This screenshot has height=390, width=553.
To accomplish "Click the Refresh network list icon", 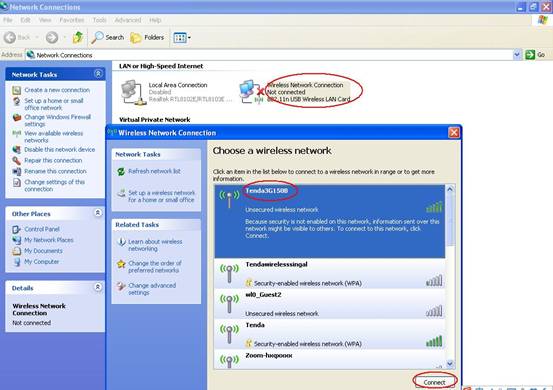I will [121, 171].
